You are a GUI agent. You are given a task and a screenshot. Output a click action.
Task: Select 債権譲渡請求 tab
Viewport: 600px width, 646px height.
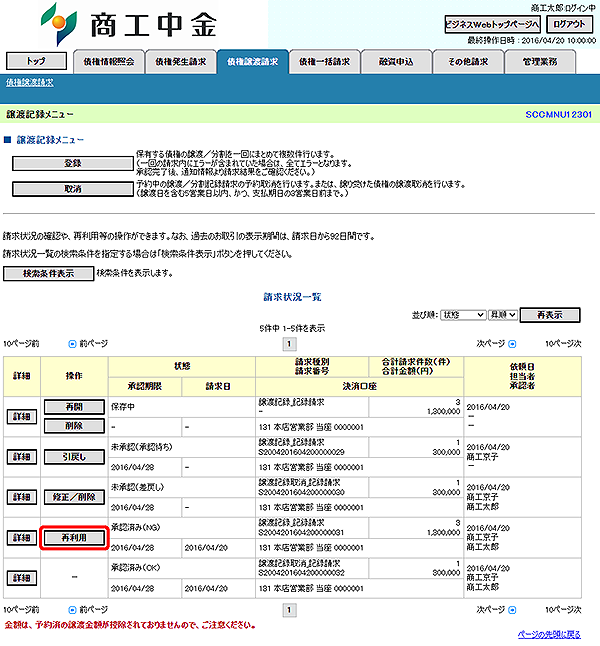(253, 62)
